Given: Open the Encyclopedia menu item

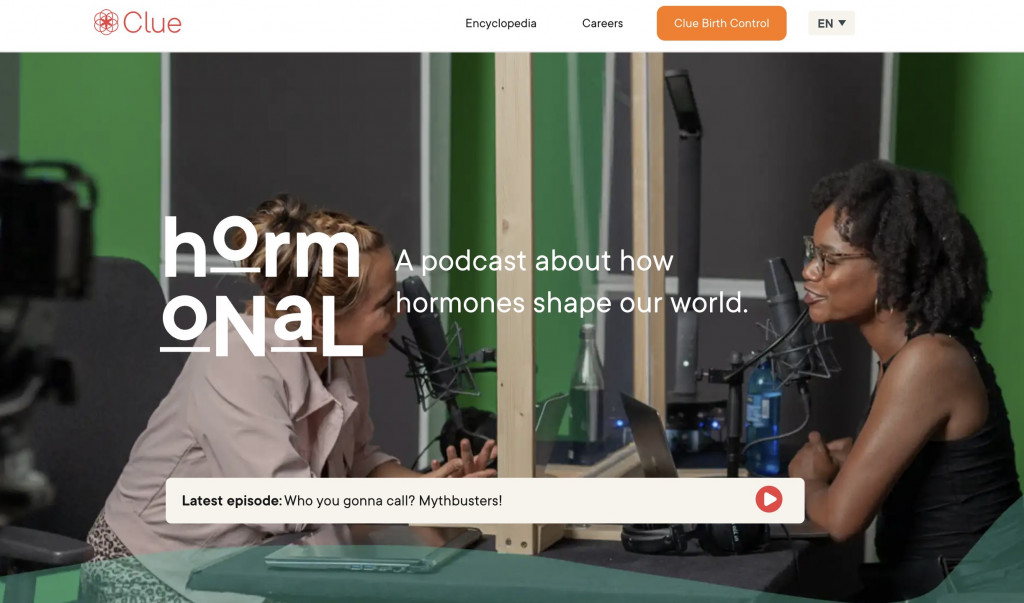Looking at the screenshot, I should click(x=501, y=23).
